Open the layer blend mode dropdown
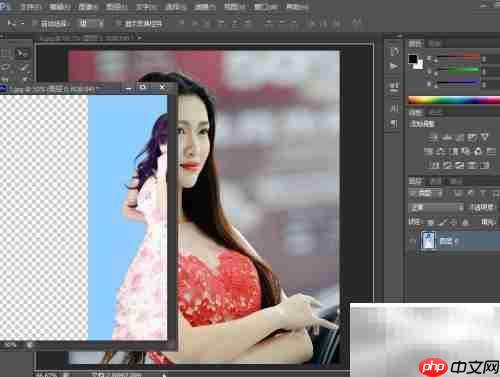Viewport: 500px width, 377px height. coord(436,207)
